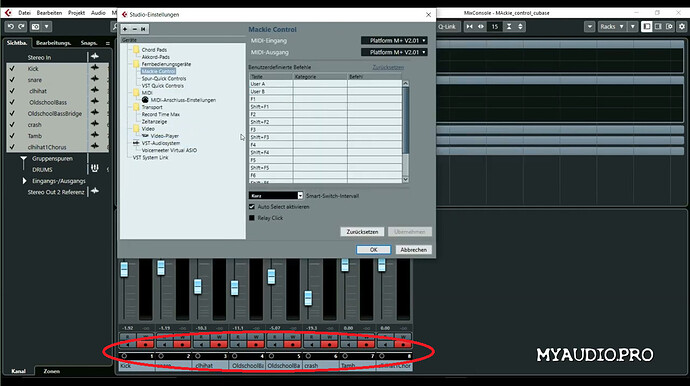Screen dimensions: 690x386
Task: Click the waveform icon next to Stereo In
Action: coord(95,56)
